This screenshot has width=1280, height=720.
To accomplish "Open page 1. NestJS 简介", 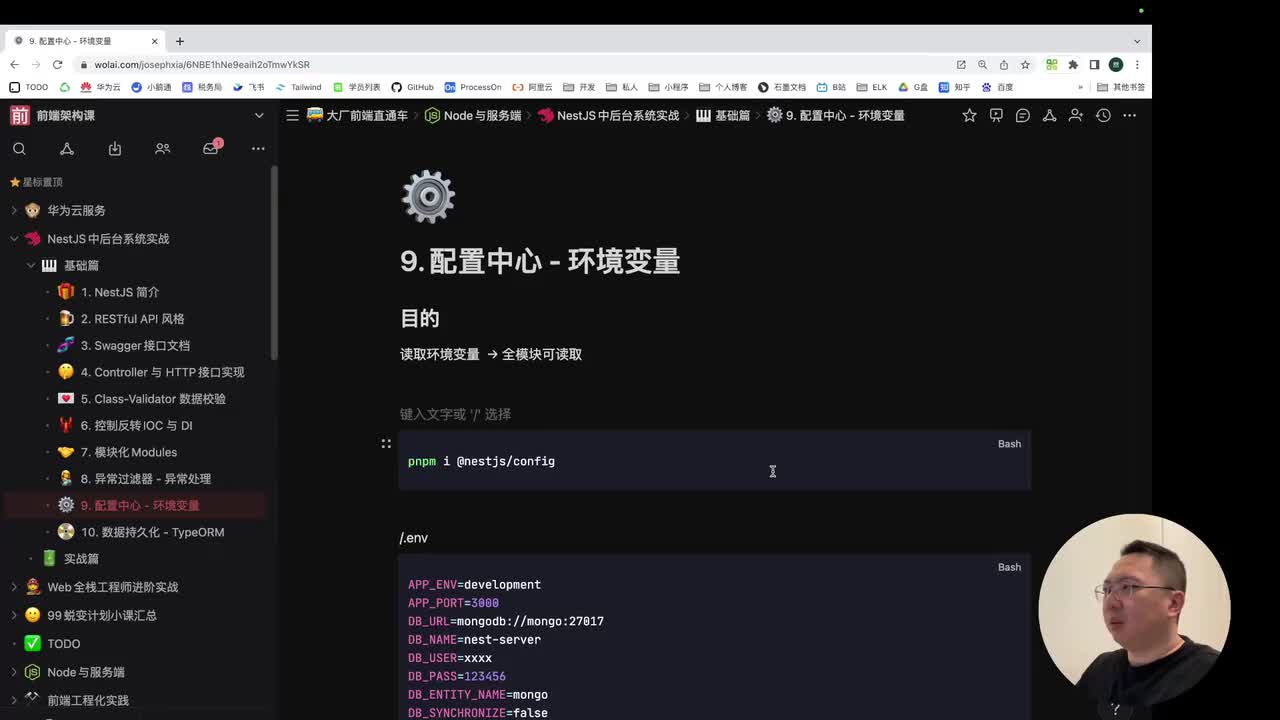I will 120,292.
